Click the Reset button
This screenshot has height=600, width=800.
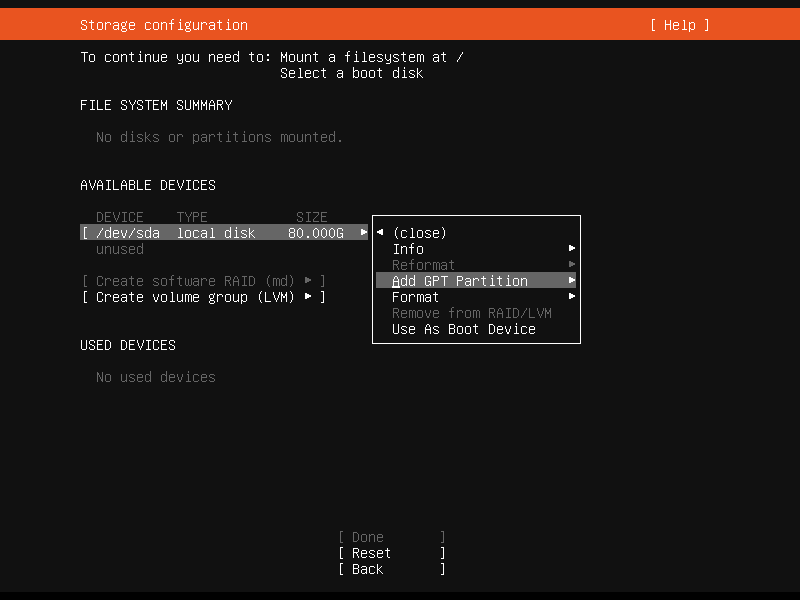coord(392,553)
